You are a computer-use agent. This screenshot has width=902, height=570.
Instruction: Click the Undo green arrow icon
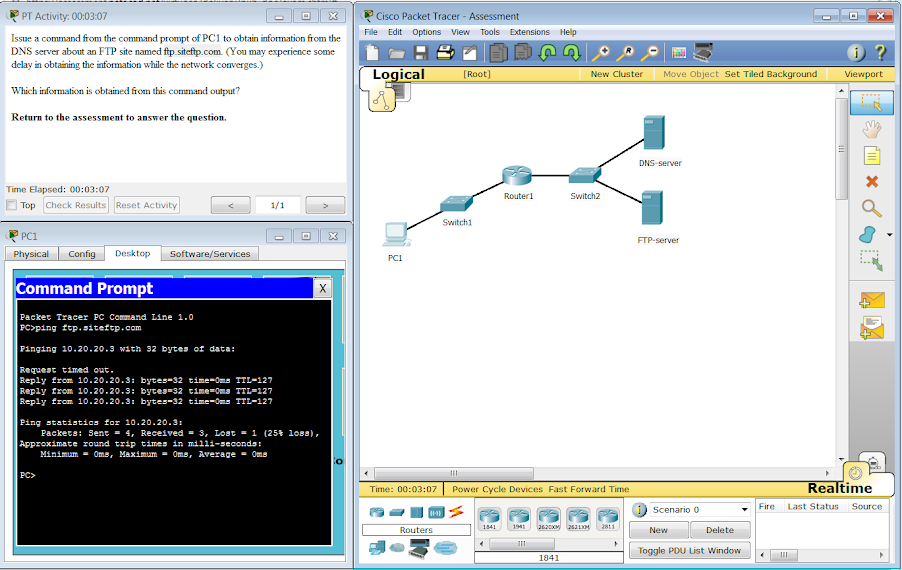[547, 53]
